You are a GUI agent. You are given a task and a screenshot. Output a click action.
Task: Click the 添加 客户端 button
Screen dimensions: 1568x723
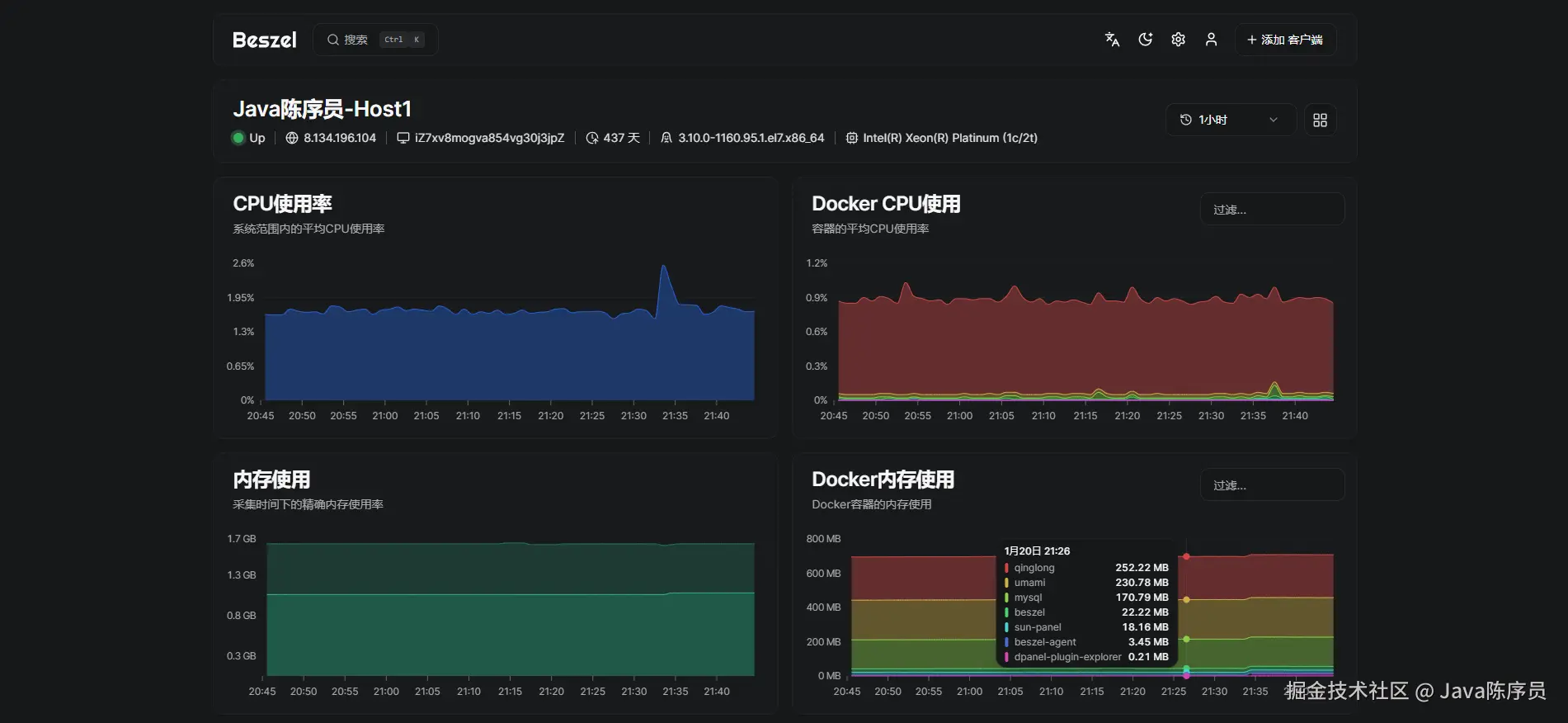[x=1285, y=40]
